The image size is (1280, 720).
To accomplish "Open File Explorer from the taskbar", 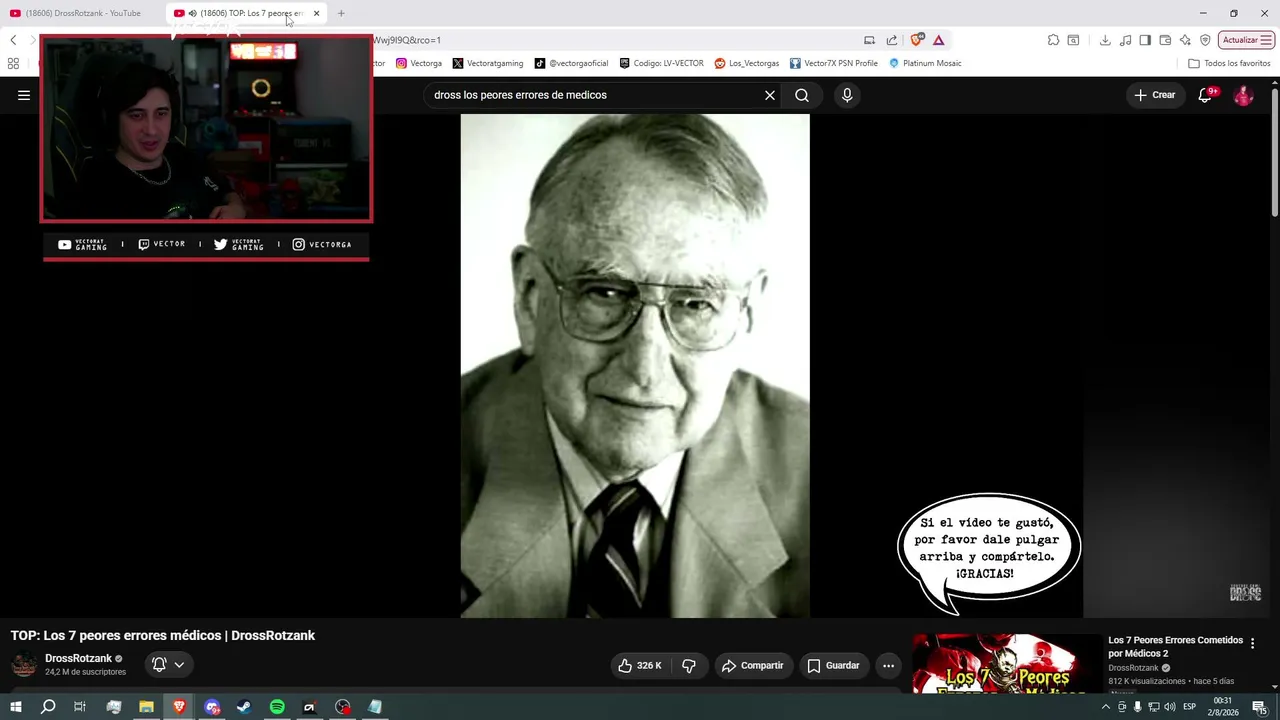I will 146,707.
